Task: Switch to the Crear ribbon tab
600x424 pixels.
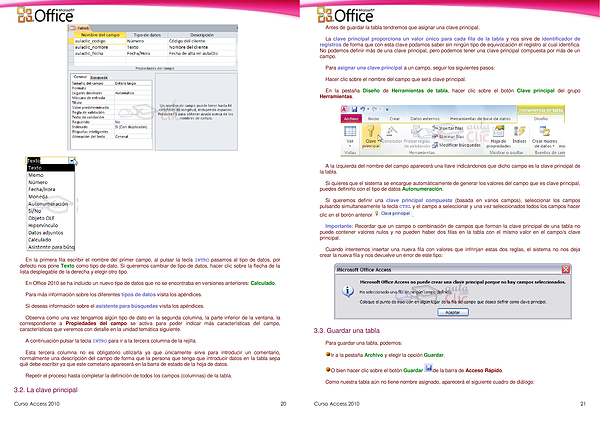Action: click(x=395, y=119)
